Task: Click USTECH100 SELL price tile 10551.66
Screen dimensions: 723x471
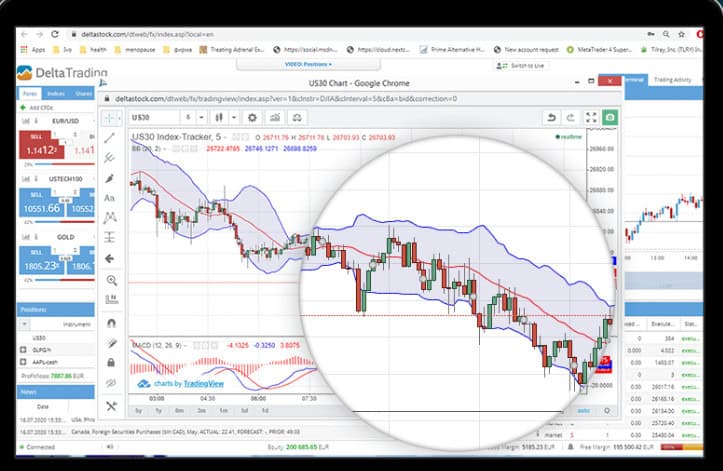Action: [x=42, y=203]
